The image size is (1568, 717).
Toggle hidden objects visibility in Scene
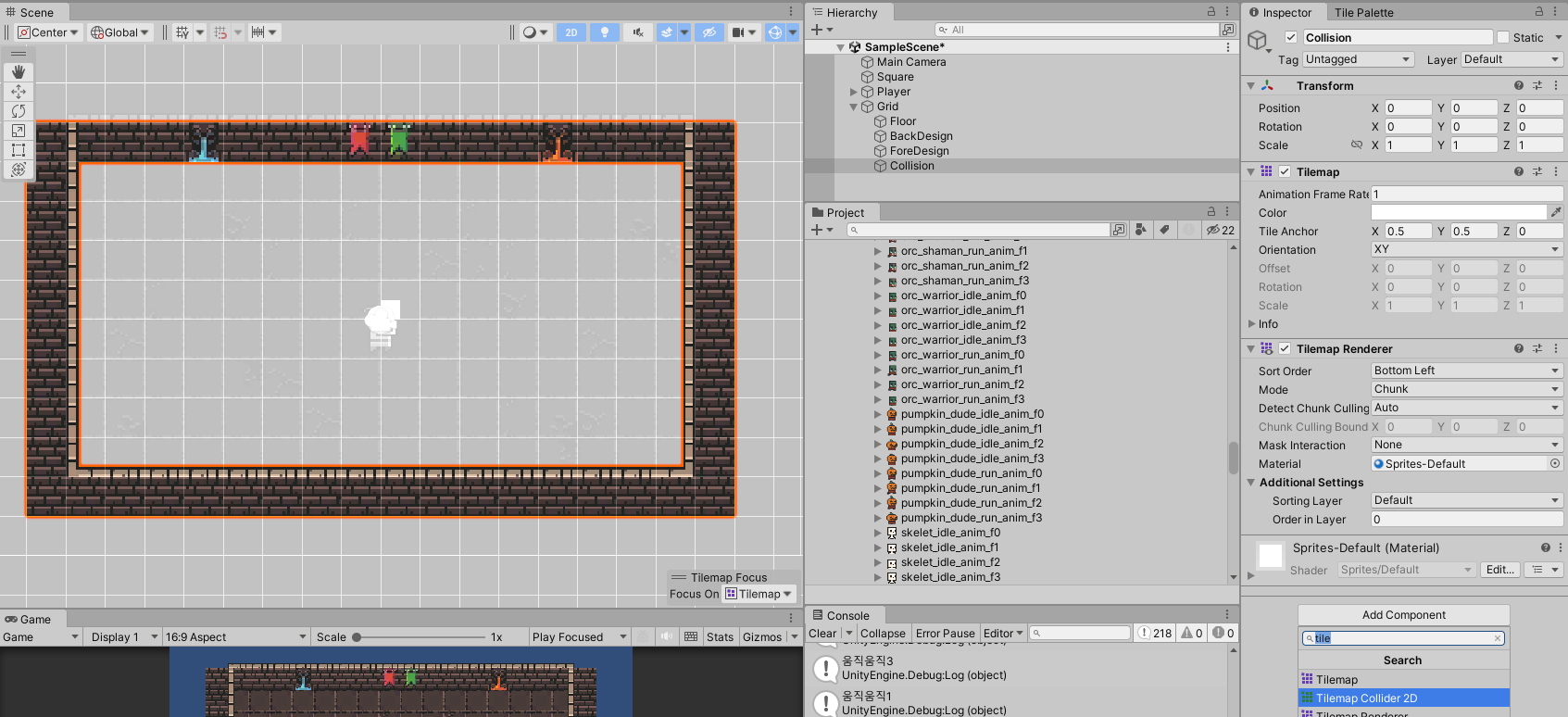coord(709,32)
